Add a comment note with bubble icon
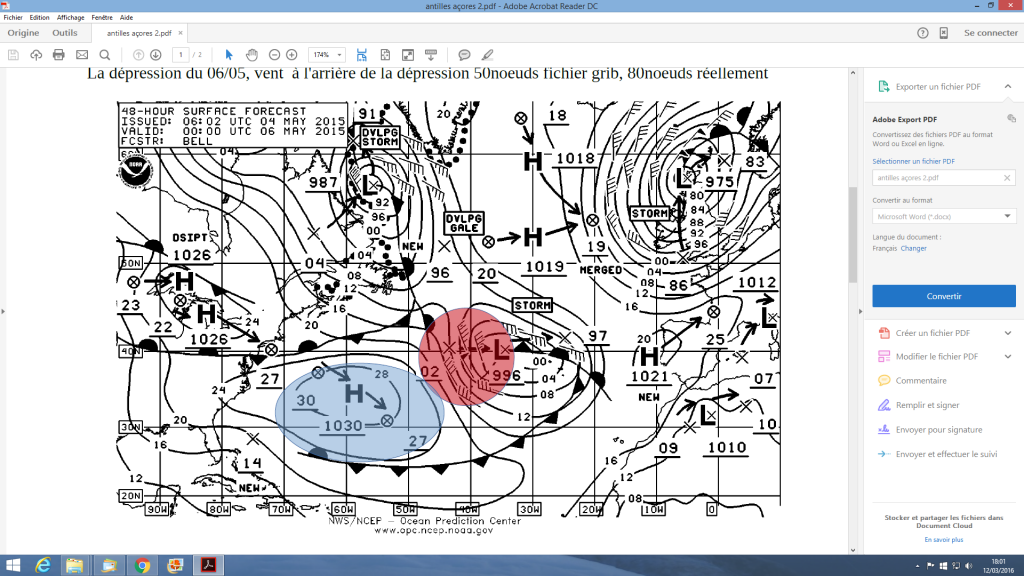The width and height of the screenshot is (1024, 576). (464, 55)
